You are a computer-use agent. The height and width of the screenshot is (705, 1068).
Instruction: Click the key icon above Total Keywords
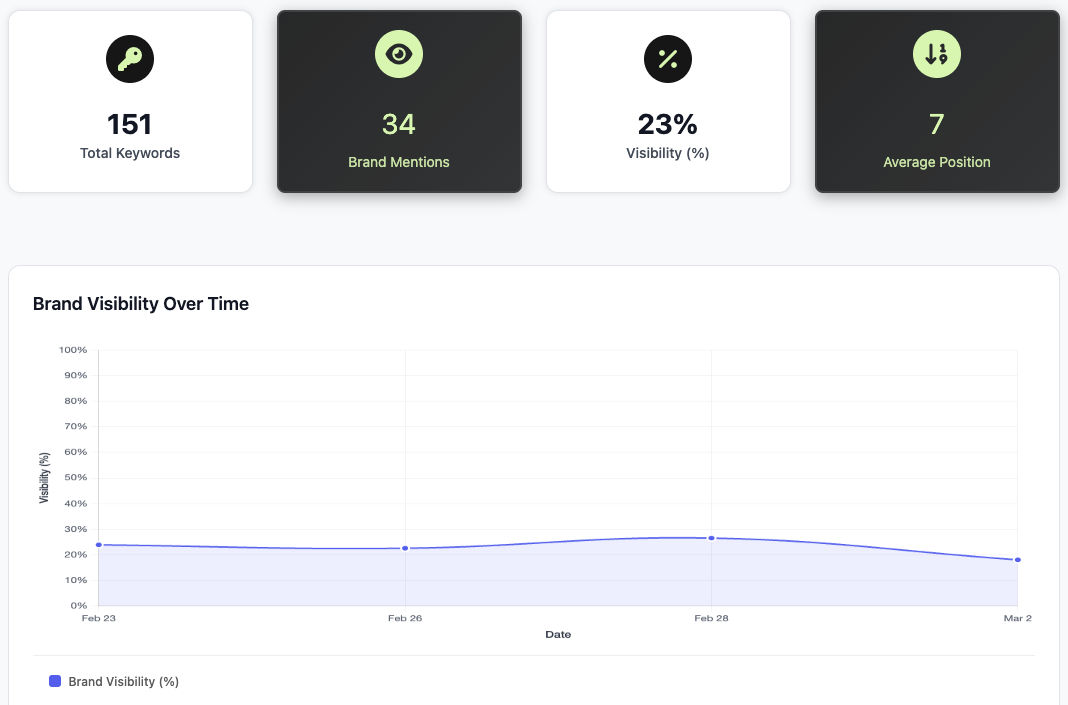(130, 59)
